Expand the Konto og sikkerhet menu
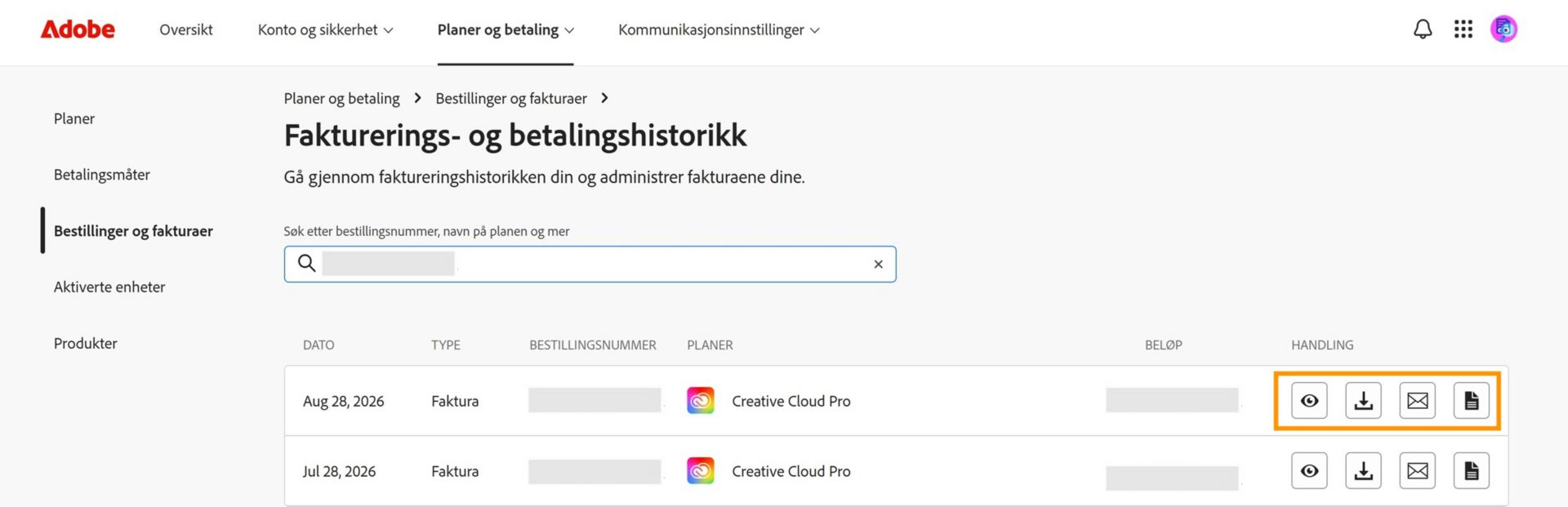 pos(325,30)
